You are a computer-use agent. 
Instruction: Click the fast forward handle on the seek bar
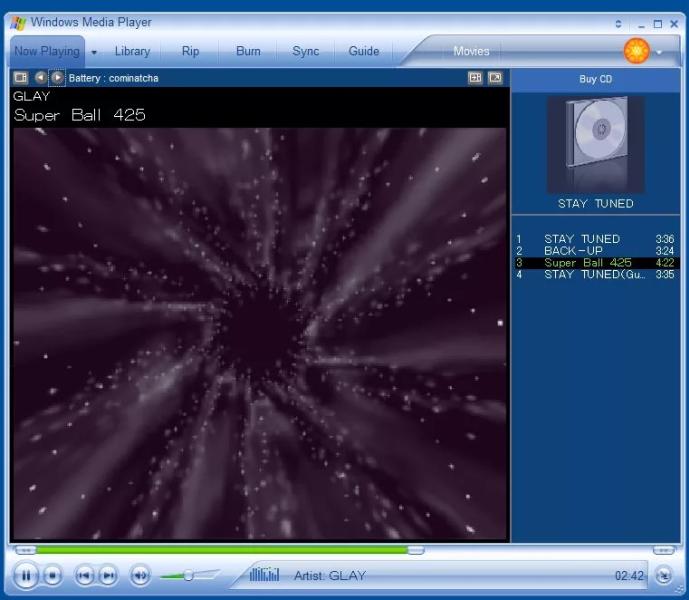click(664, 550)
